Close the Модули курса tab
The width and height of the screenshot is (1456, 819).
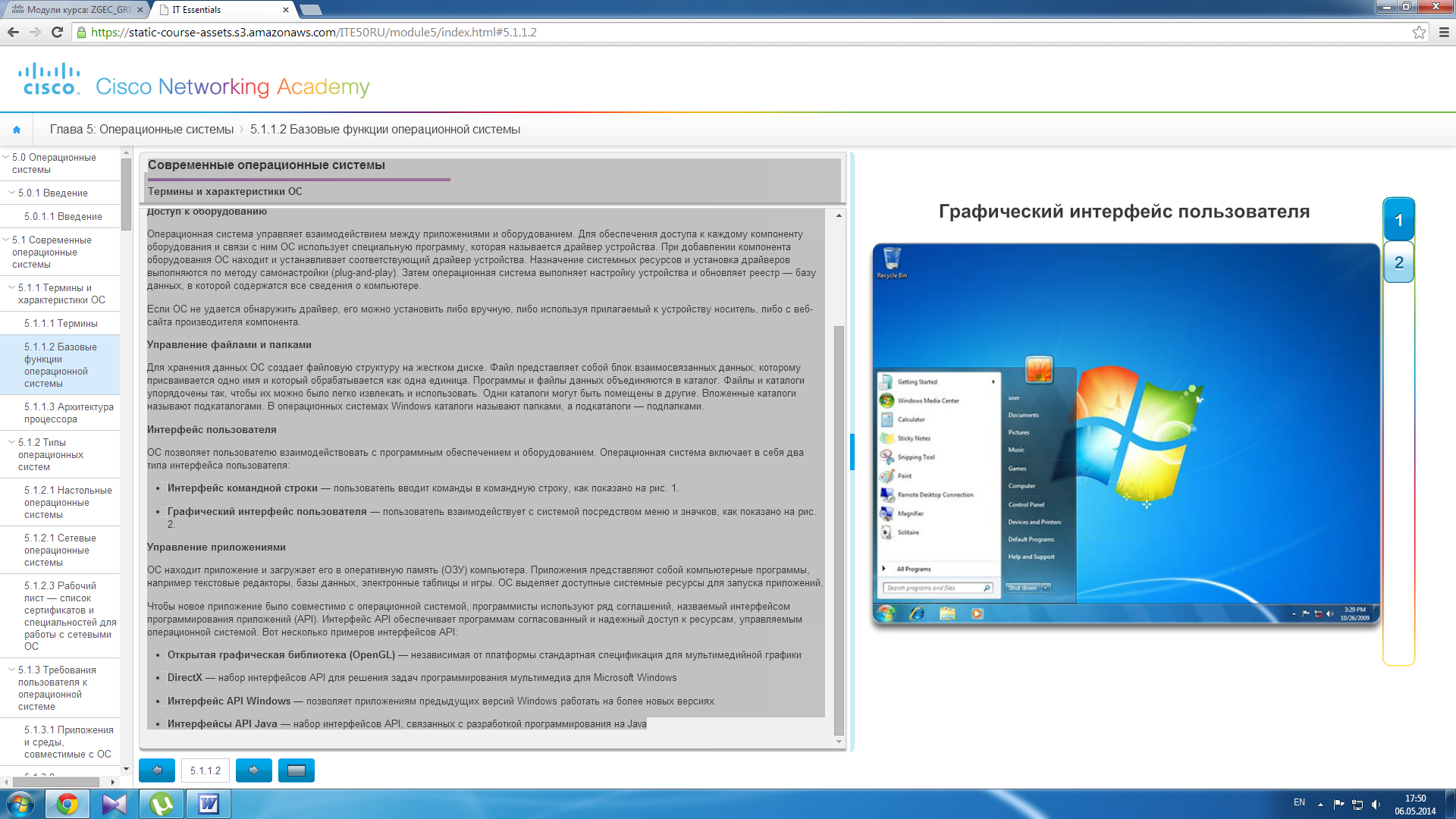tap(140, 10)
